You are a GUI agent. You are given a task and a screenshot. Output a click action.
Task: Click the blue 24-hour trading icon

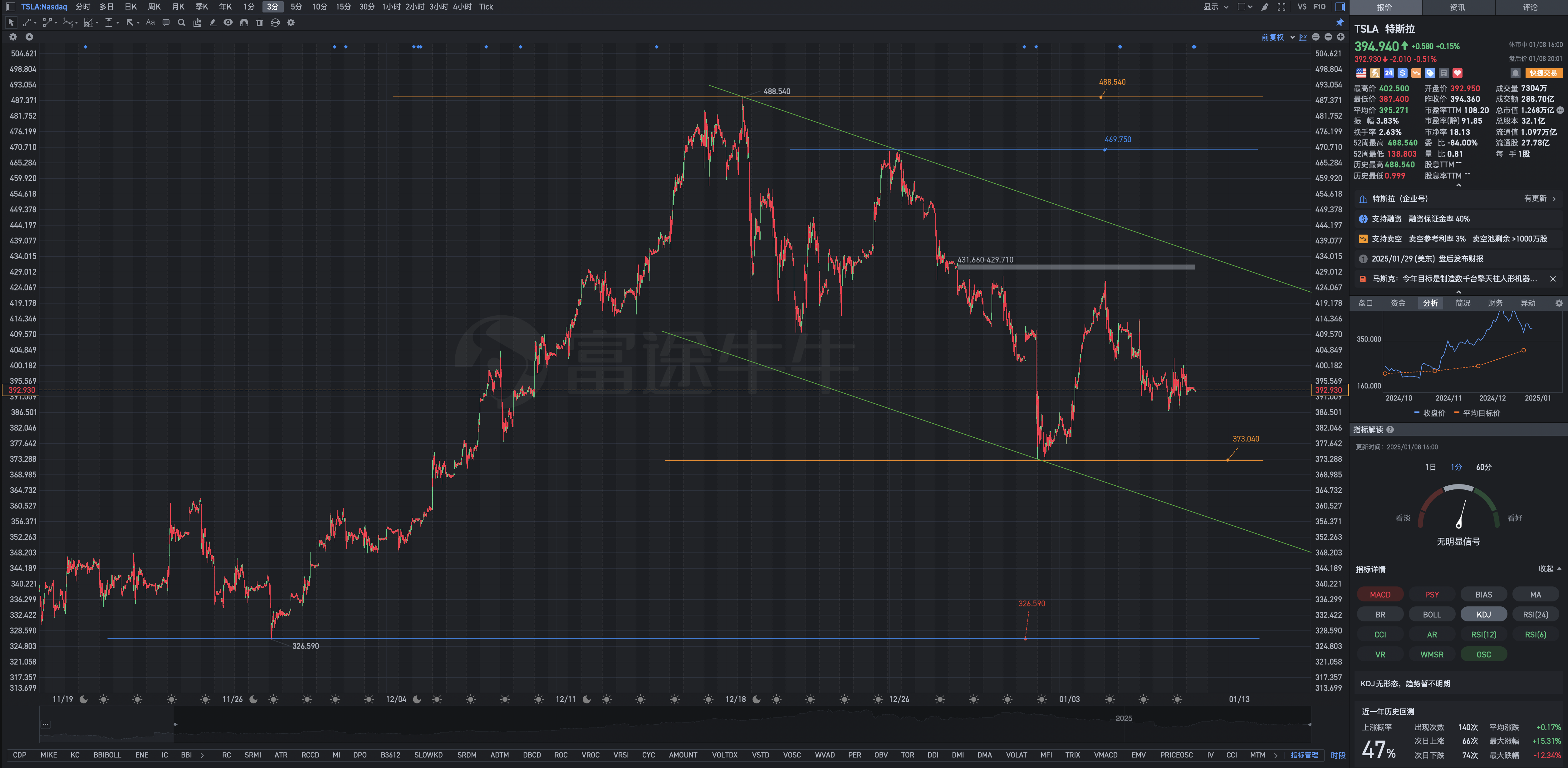pos(1389,73)
